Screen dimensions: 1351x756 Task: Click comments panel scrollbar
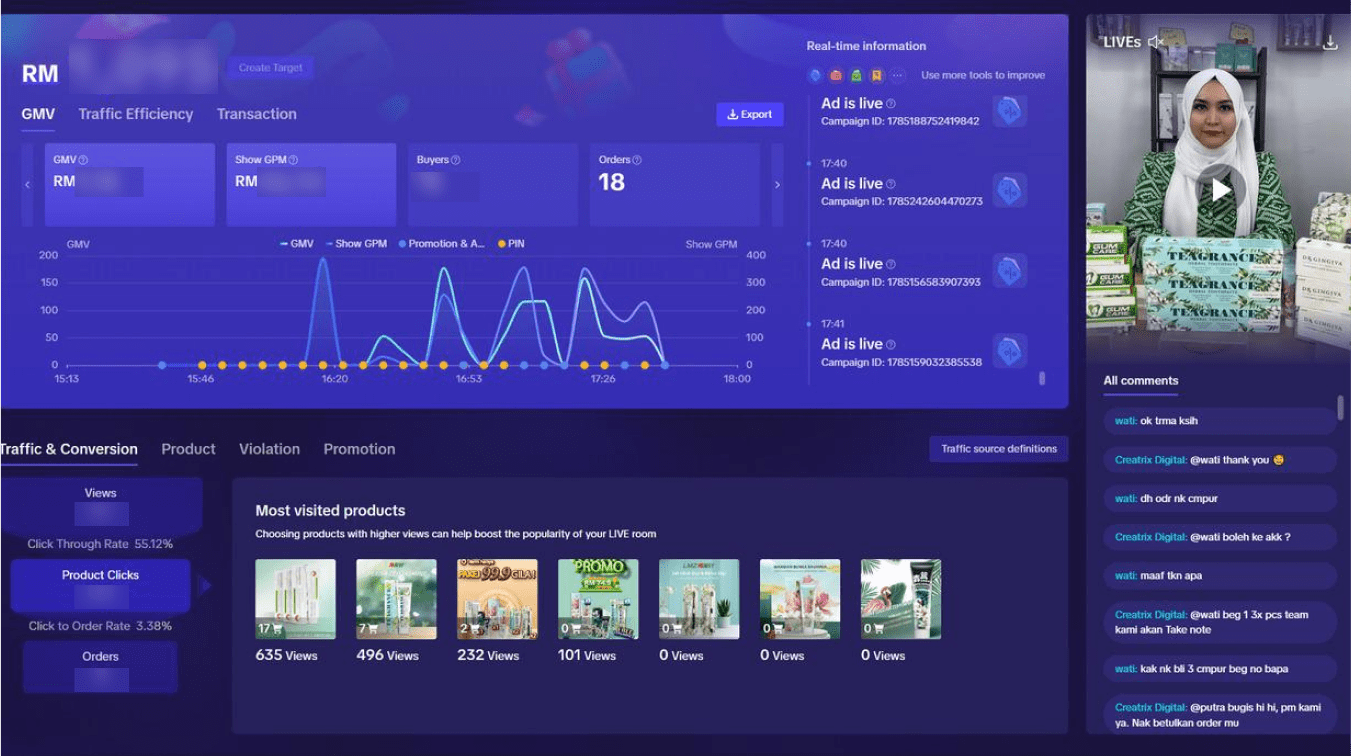1341,407
